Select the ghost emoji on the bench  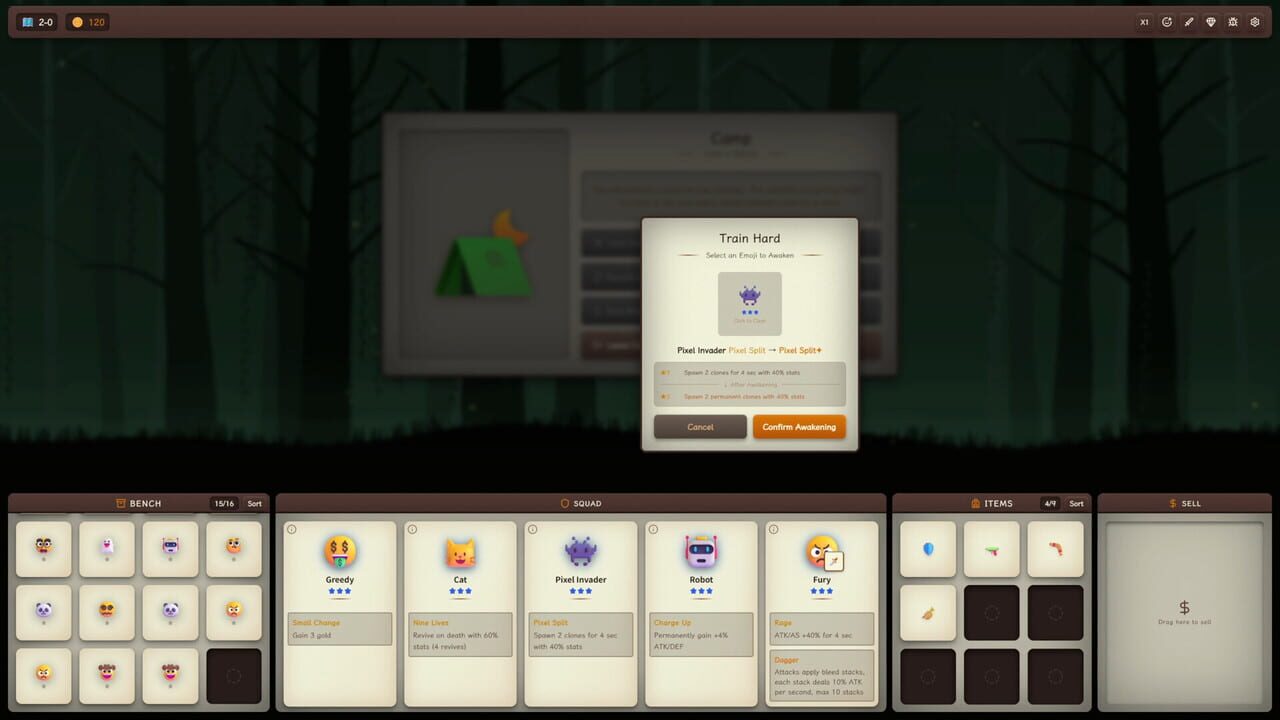(x=107, y=548)
